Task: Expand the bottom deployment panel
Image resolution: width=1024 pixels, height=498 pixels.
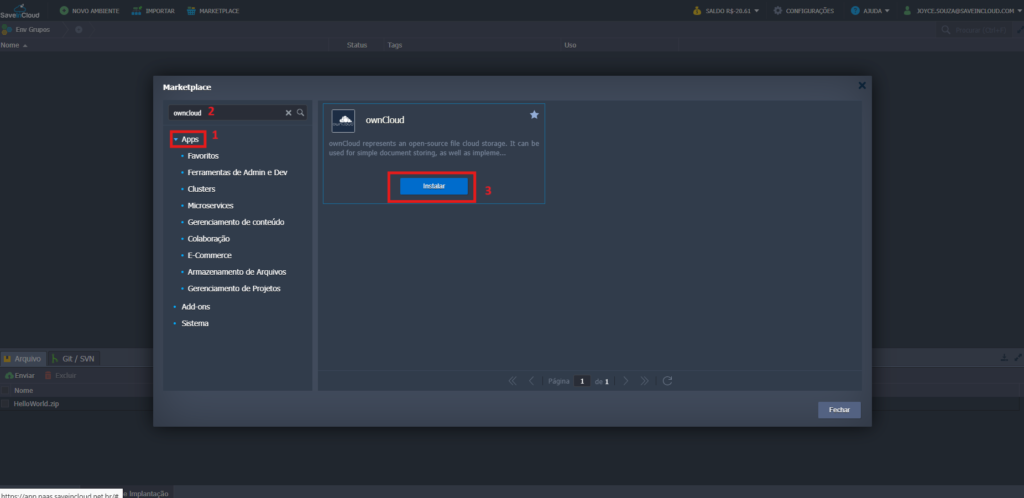Action: pos(1018,358)
